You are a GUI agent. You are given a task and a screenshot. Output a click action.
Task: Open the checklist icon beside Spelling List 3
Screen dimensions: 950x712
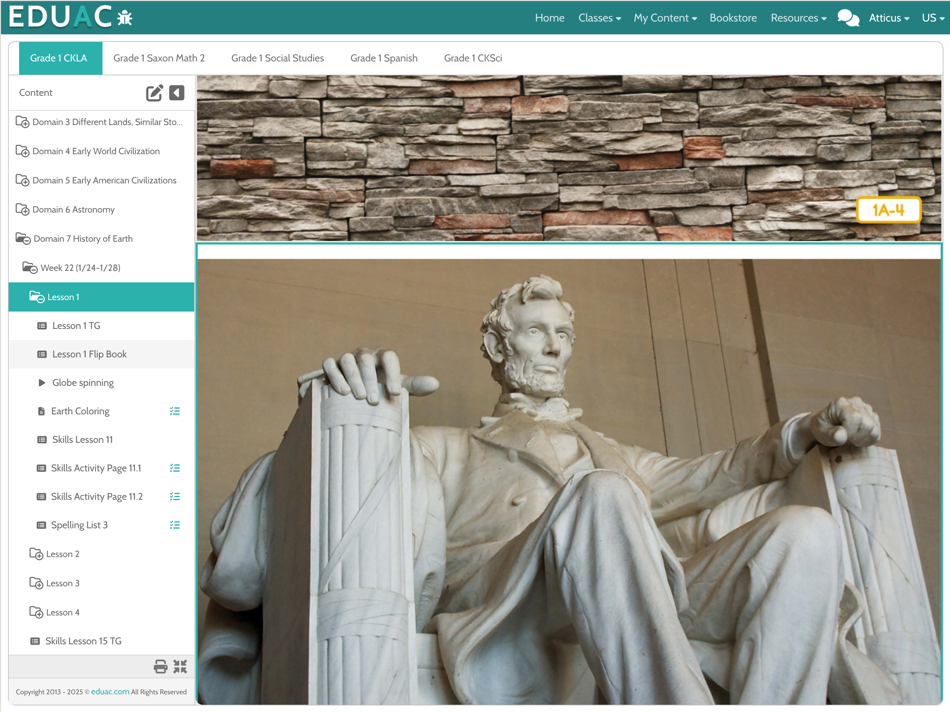tap(175, 525)
